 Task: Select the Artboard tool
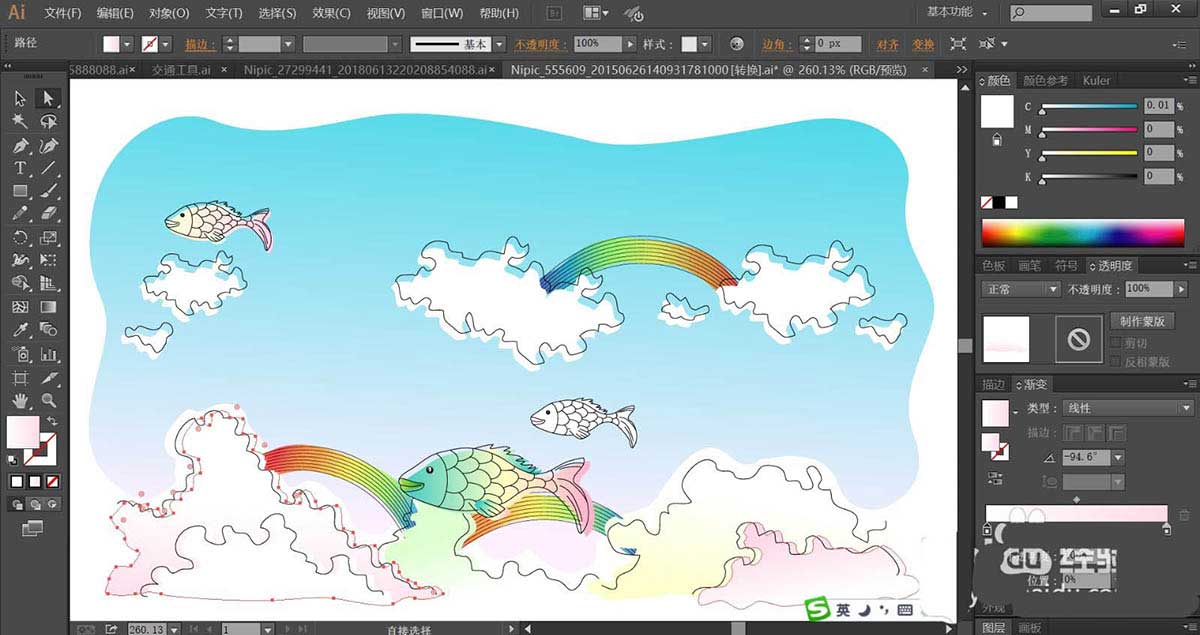(20, 378)
